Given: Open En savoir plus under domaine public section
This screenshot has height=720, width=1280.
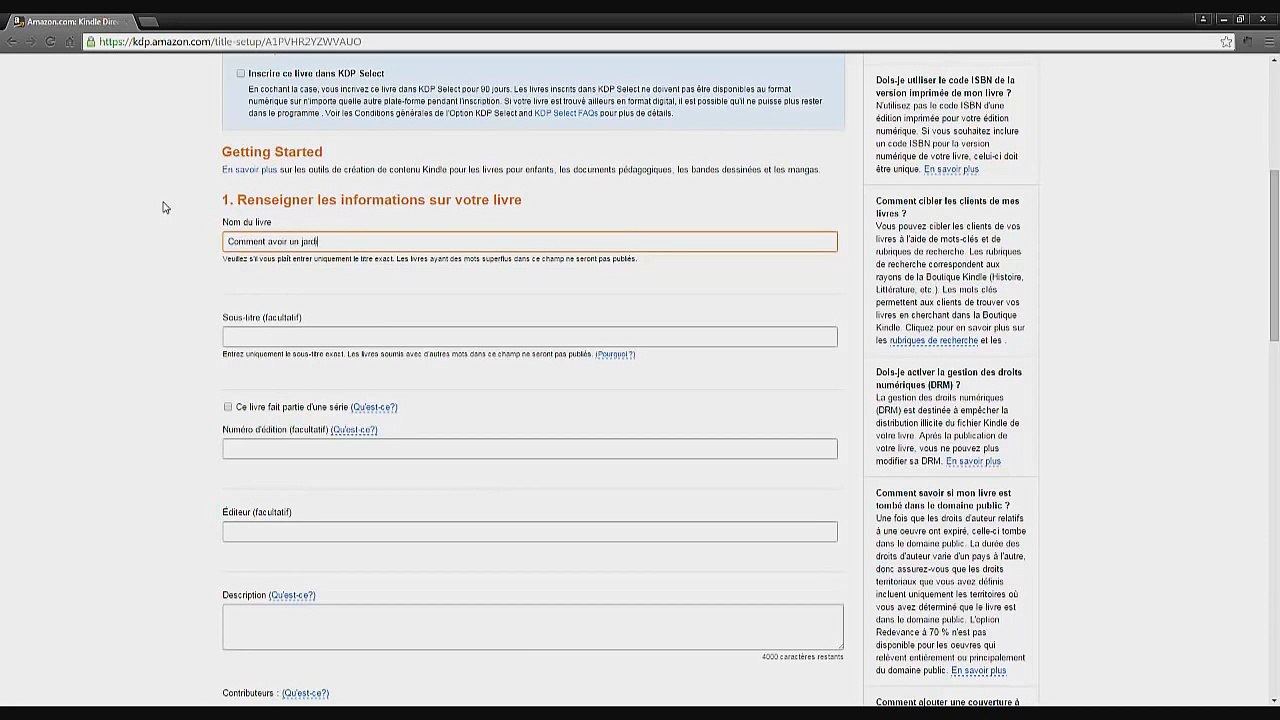Looking at the screenshot, I should [979, 670].
